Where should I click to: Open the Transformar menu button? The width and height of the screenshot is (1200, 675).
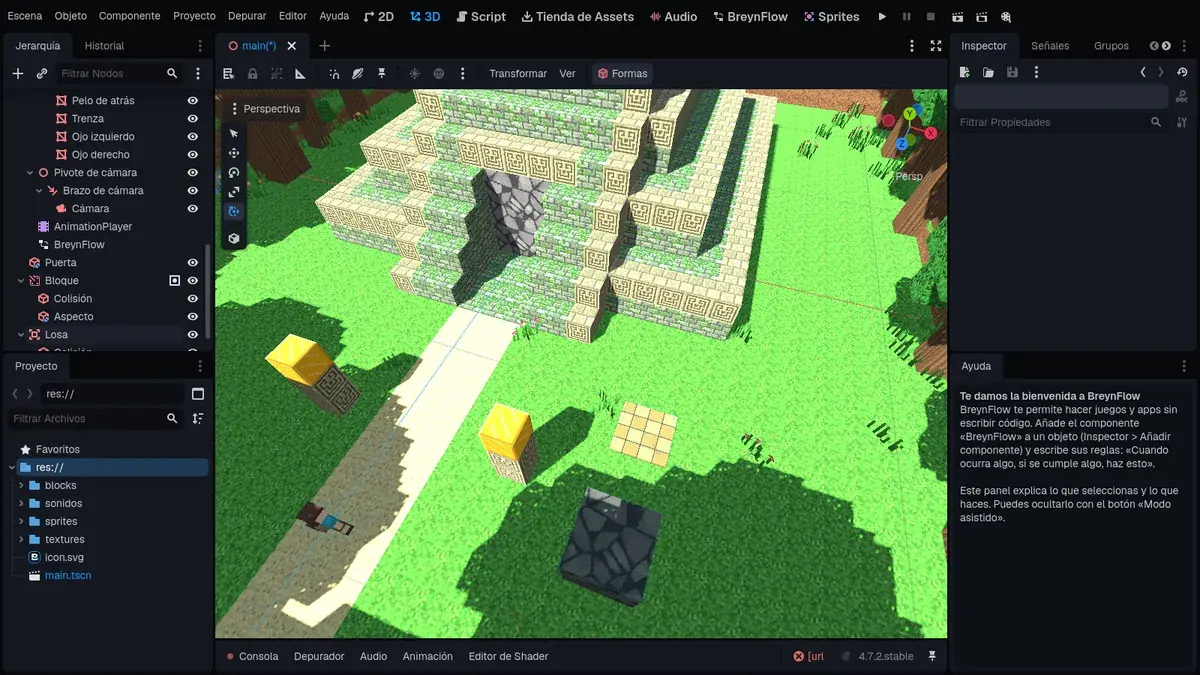coord(518,73)
